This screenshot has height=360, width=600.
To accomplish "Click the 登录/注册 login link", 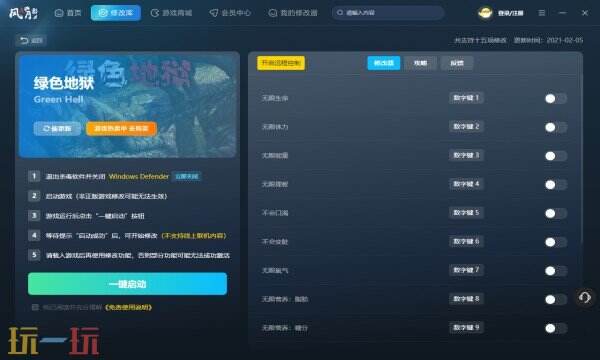I will (510, 13).
